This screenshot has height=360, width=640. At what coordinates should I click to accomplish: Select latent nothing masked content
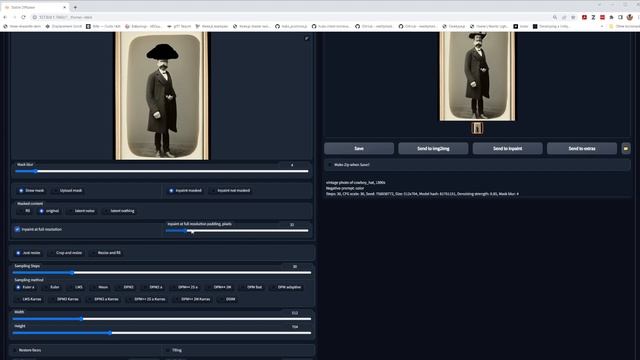pyautogui.click(x=119, y=211)
